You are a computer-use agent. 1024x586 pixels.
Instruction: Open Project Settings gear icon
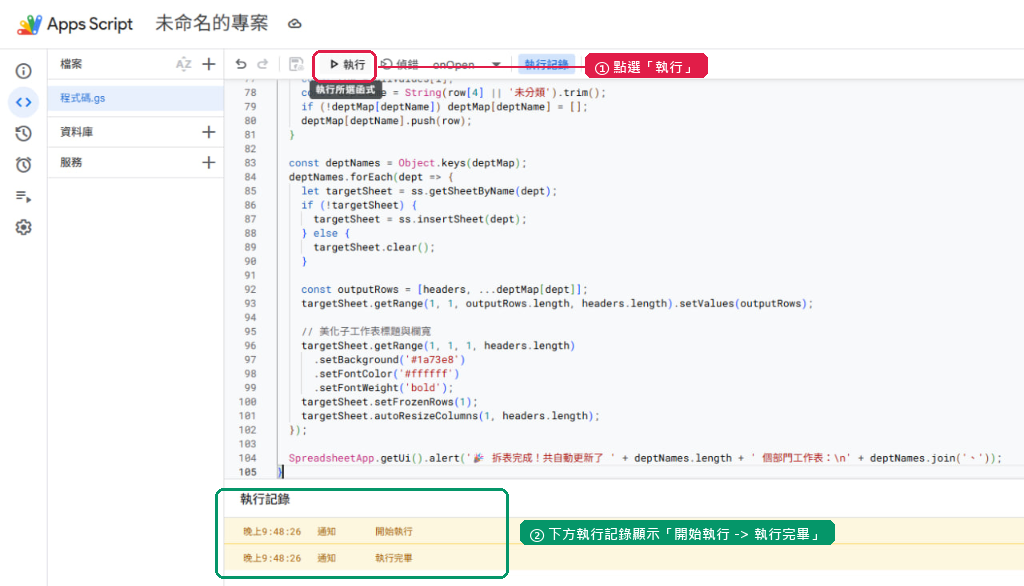[x=24, y=227]
